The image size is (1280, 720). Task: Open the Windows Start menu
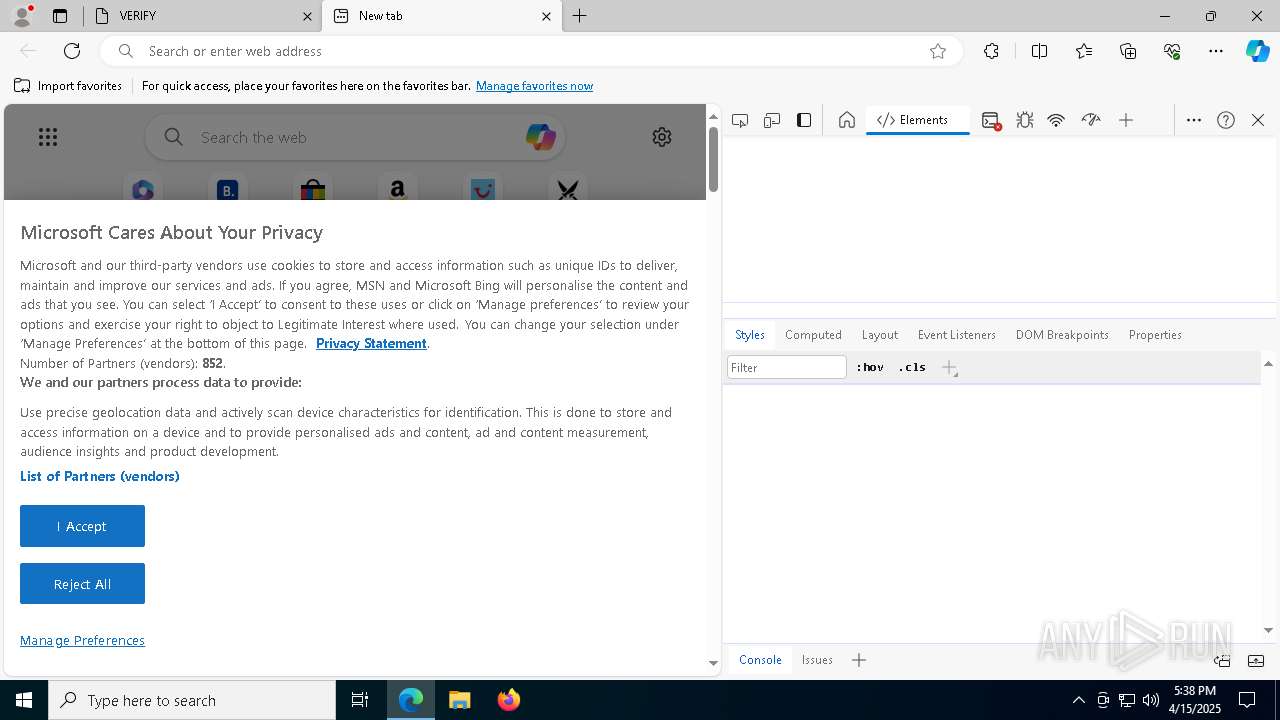pyautogui.click(x=24, y=700)
